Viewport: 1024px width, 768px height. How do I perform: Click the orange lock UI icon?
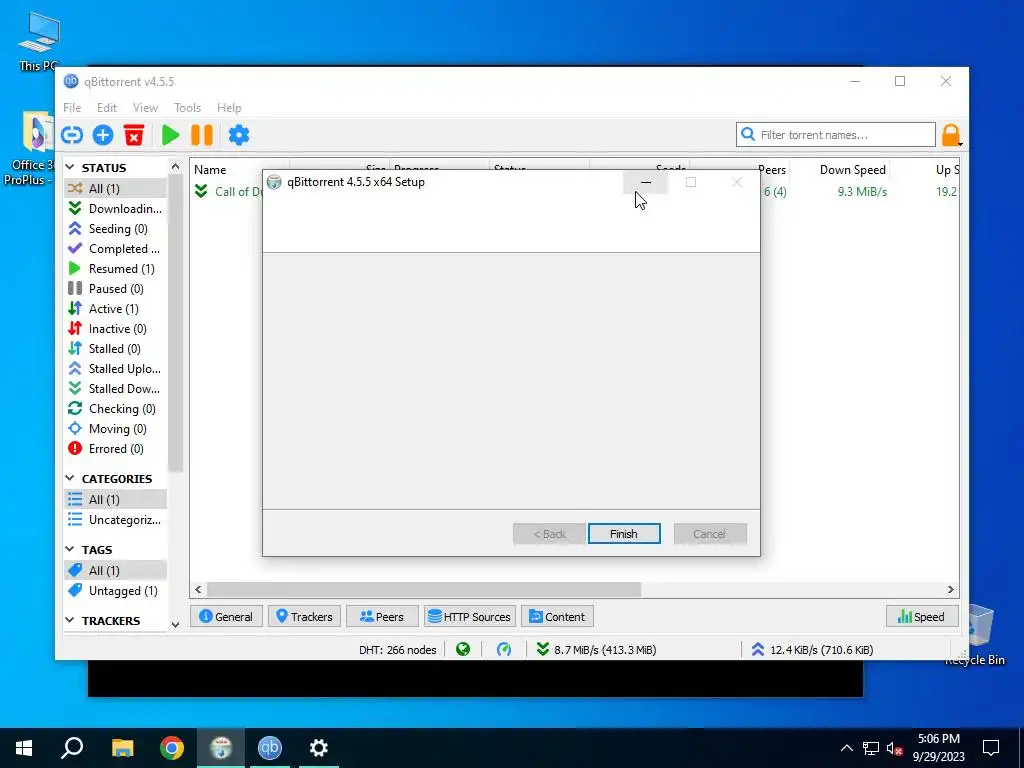[951, 135]
